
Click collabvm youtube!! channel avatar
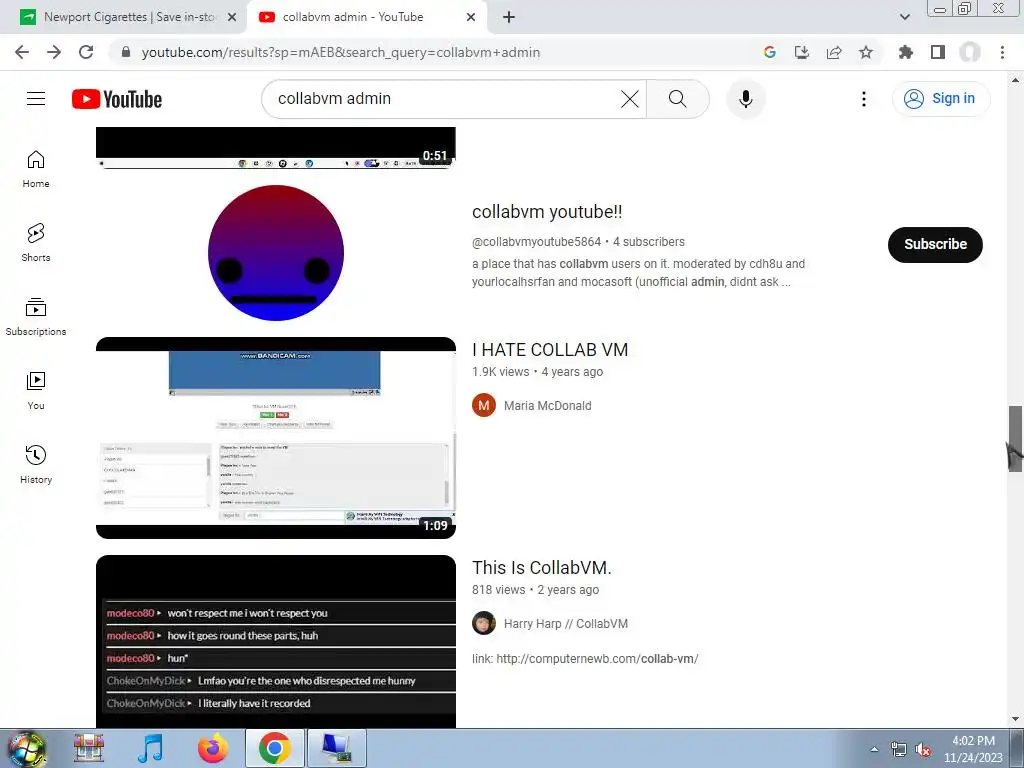coord(276,253)
